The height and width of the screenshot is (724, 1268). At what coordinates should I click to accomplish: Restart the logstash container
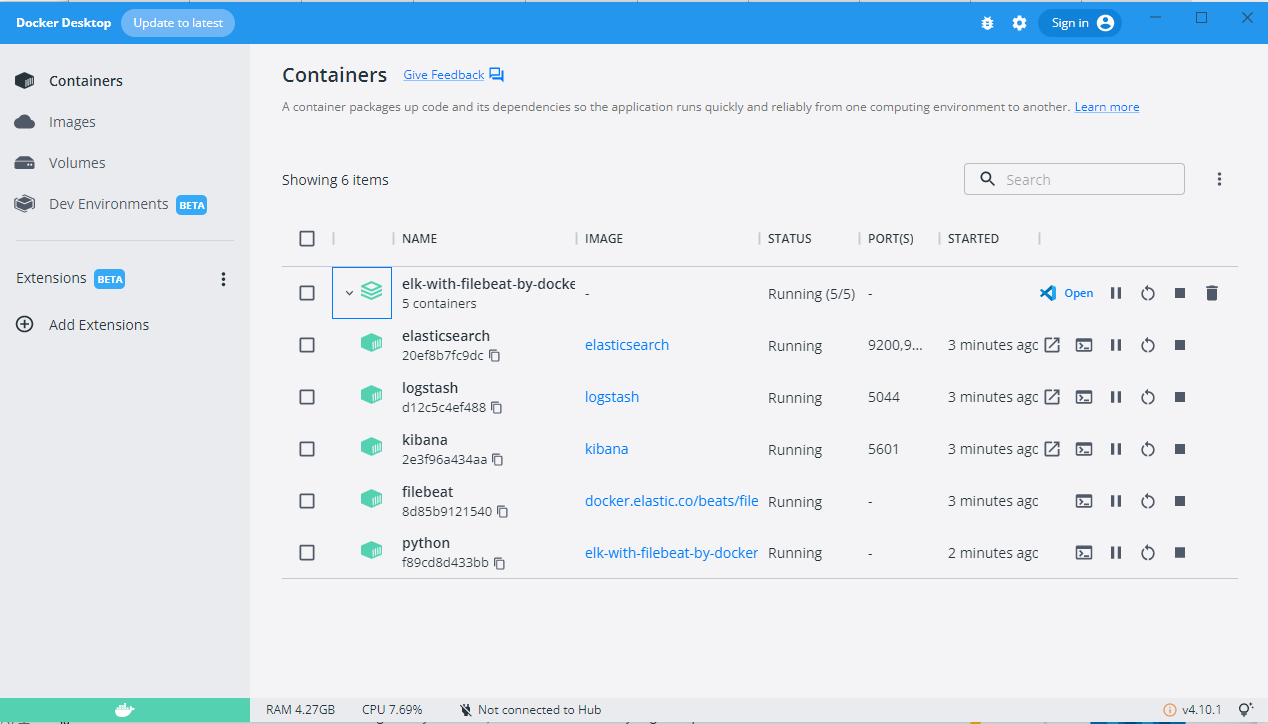(x=1148, y=397)
